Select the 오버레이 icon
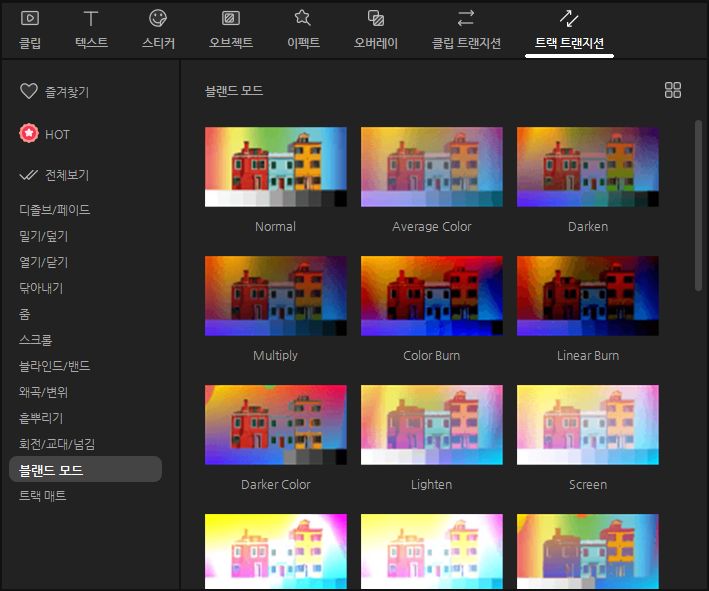The image size is (709, 591). (376, 18)
